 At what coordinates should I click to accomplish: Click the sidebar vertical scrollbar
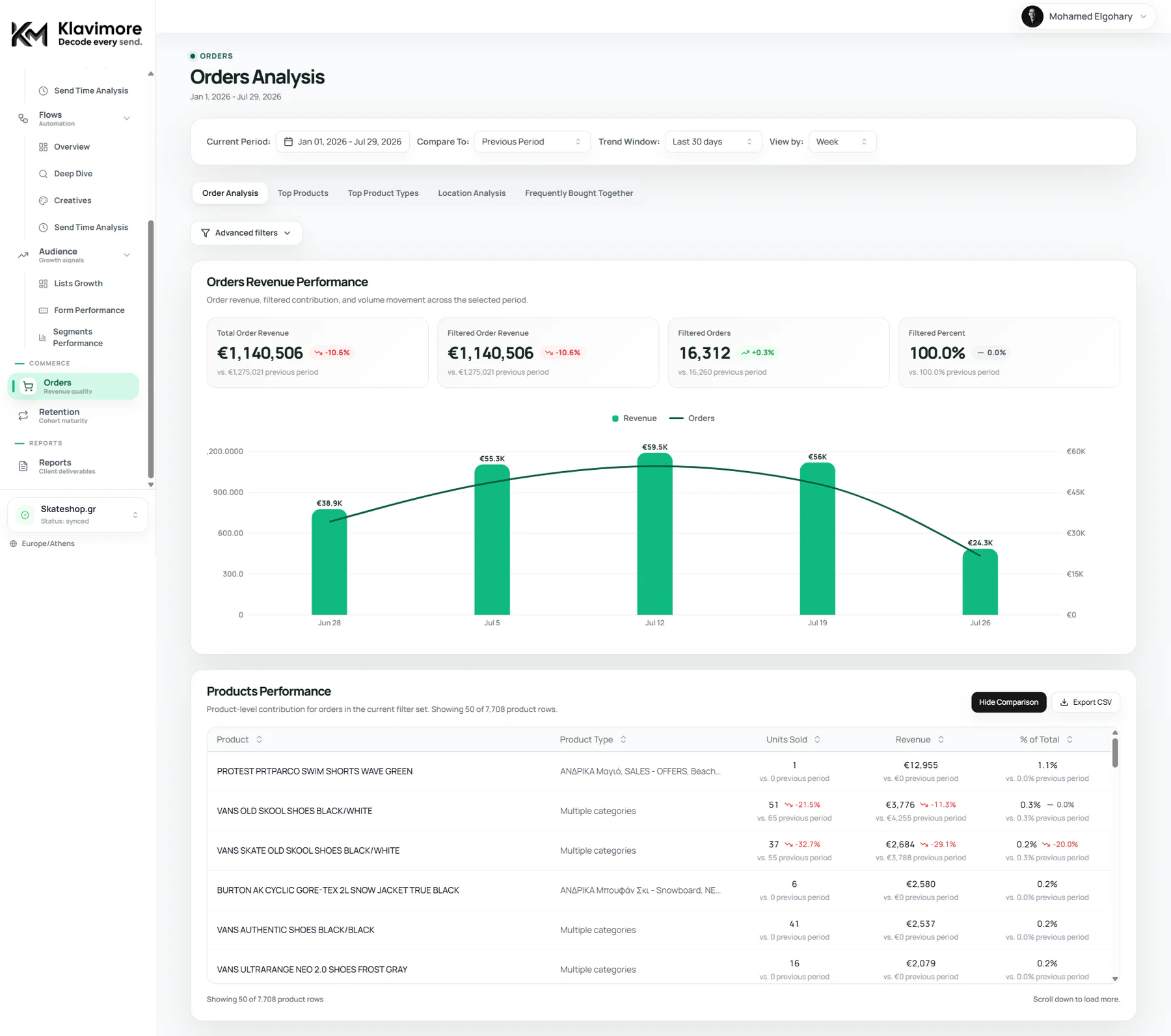click(151, 349)
